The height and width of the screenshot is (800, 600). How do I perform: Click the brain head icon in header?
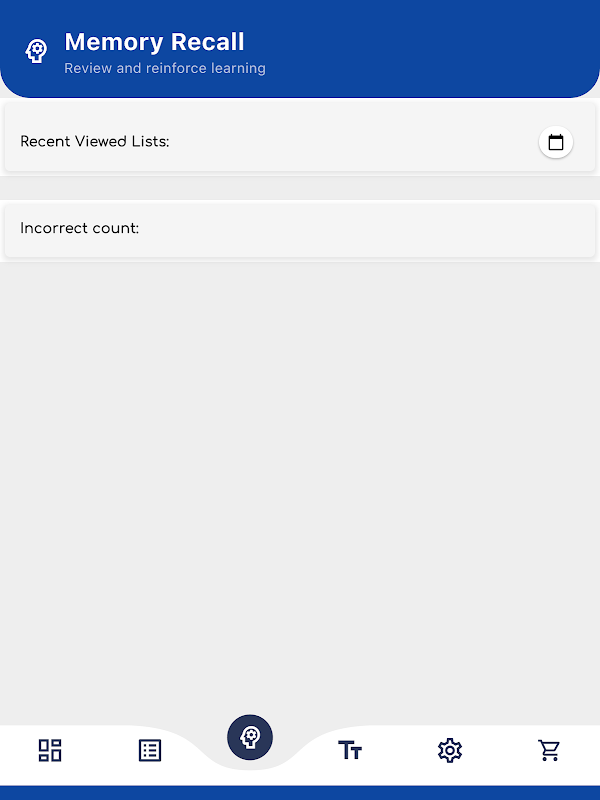[36, 51]
